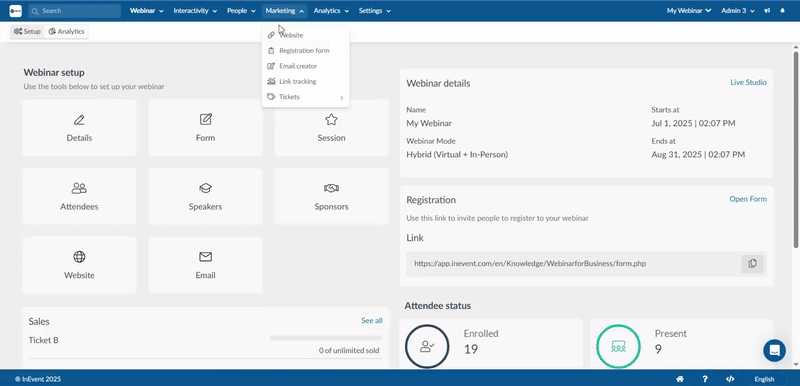Click the link icon beside Website menu item
Viewport: 800px width, 386px height.
271,35
